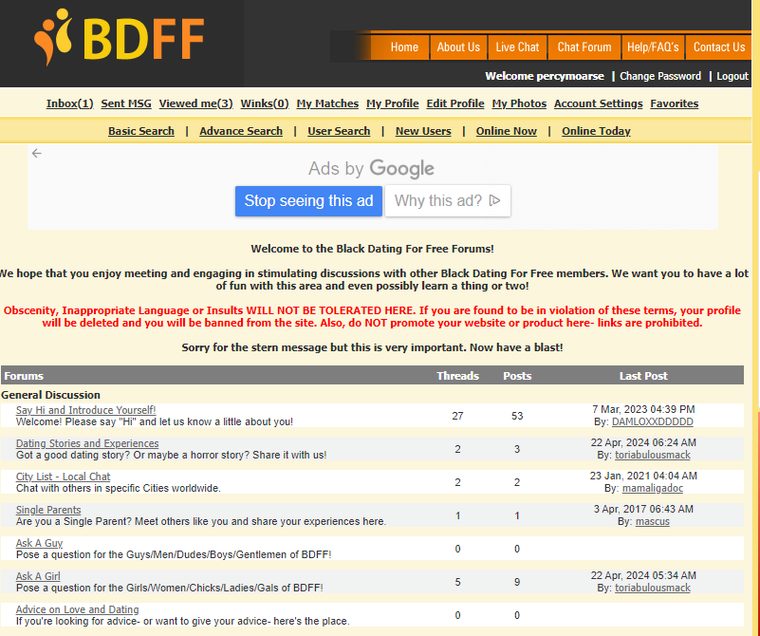
Task: Go to My Profile
Action: pos(393,104)
